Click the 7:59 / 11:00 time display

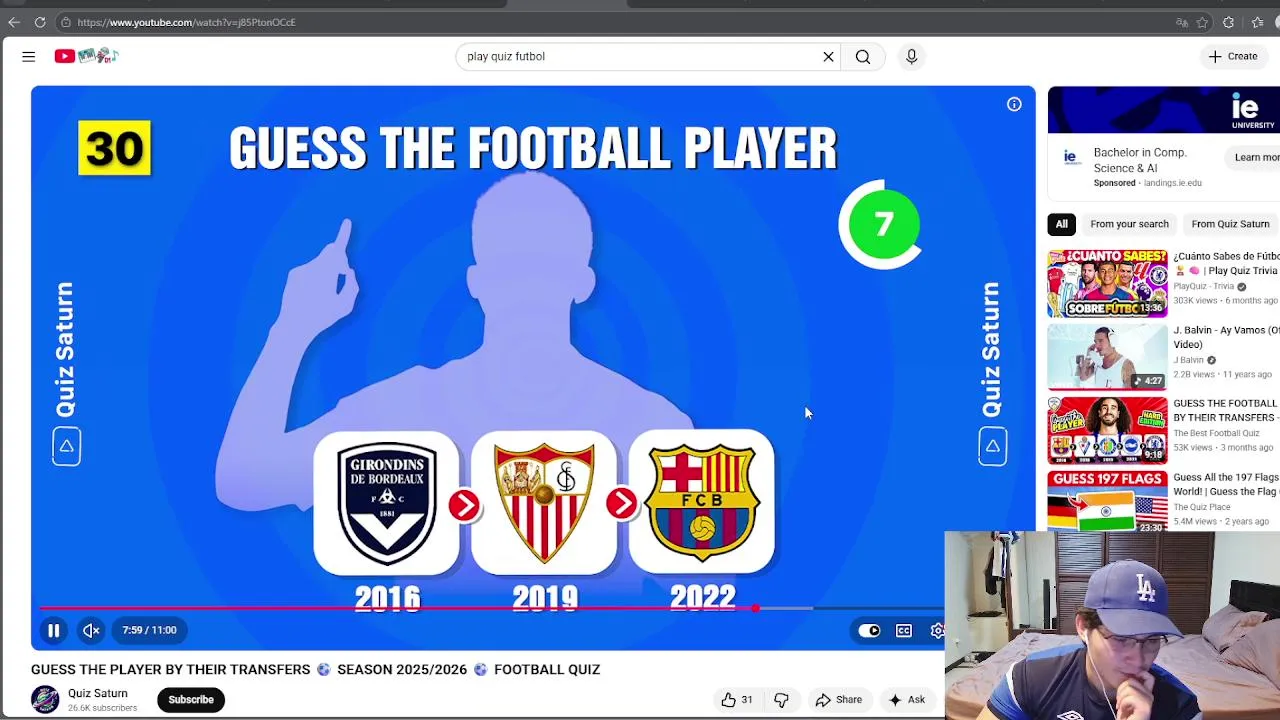pyautogui.click(x=149, y=630)
